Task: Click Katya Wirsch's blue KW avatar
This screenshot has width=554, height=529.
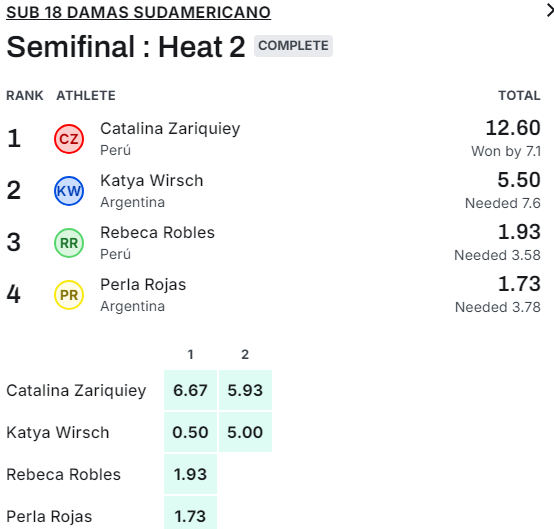Action: click(x=69, y=191)
